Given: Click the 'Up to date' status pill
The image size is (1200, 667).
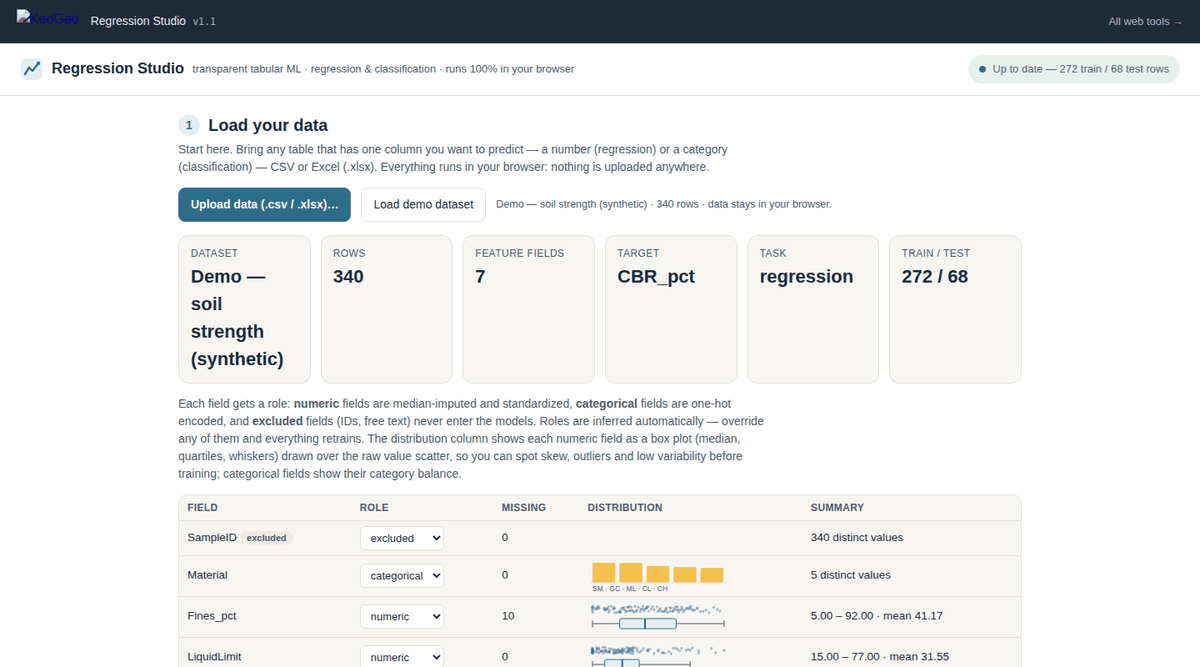Looking at the screenshot, I should (1074, 69).
